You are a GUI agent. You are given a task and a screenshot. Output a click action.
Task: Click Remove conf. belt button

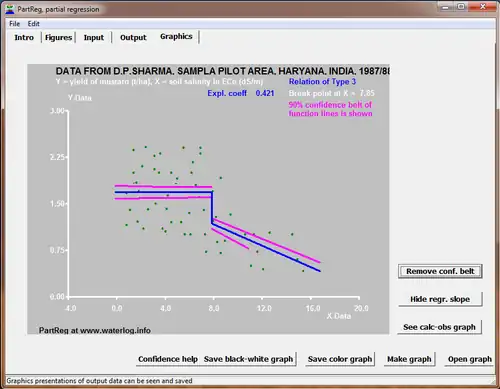[x=440, y=271]
